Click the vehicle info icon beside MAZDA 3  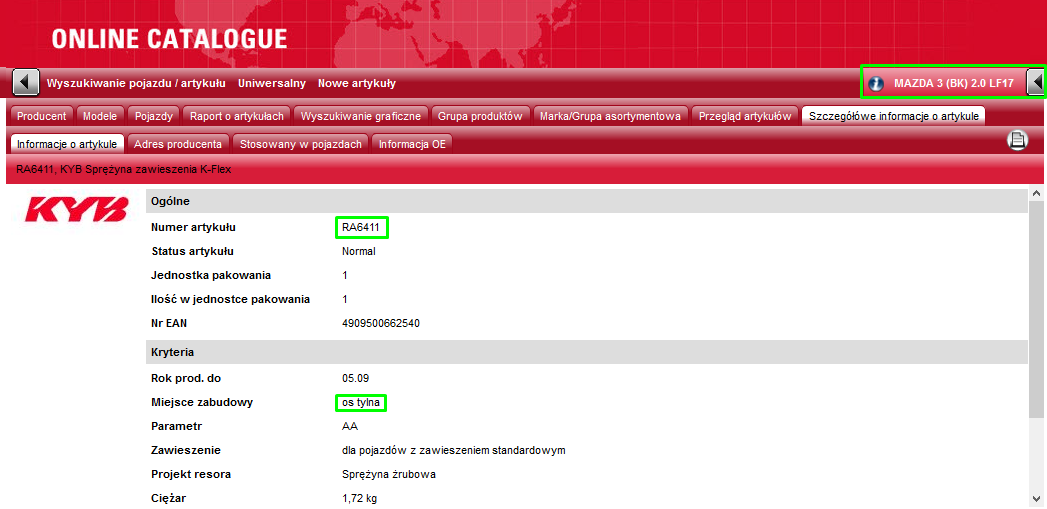pos(877,84)
